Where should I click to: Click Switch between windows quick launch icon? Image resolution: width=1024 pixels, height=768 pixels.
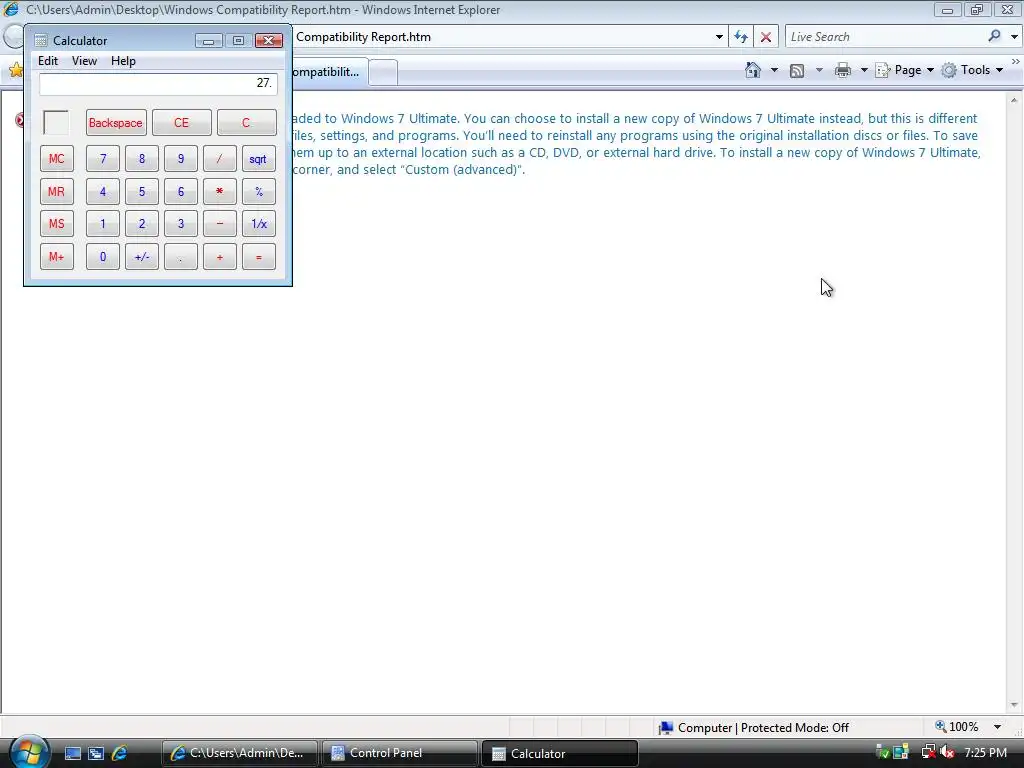click(x=96, y=753)
